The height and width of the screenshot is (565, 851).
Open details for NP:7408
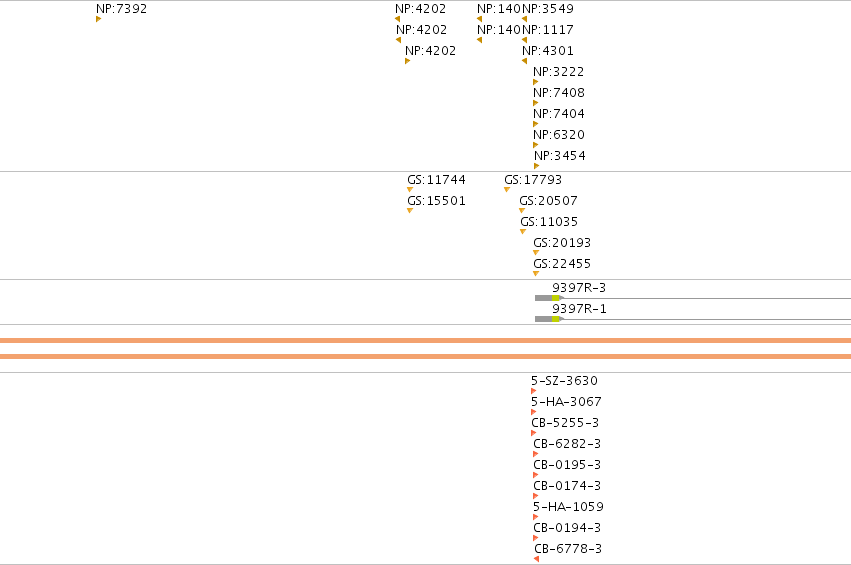[558, 93]
